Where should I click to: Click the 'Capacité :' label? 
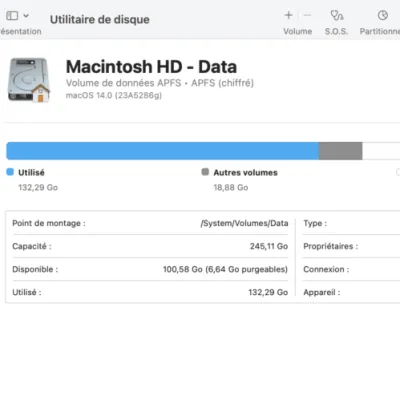click(32, 246)
